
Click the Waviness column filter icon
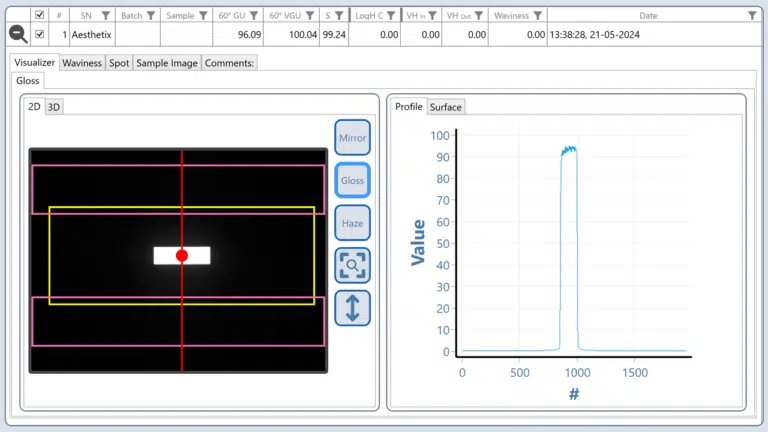pyautogui.click(x=538, y=16)
